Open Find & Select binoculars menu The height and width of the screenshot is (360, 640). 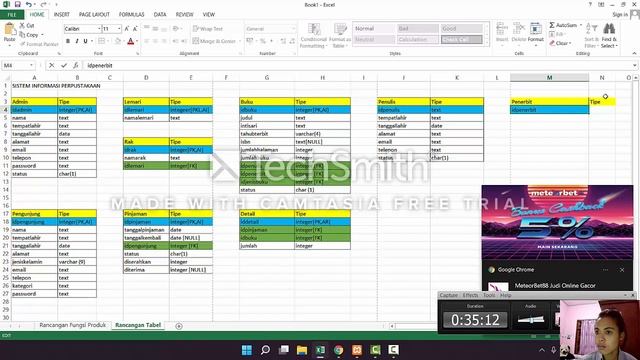click(609, 36)
